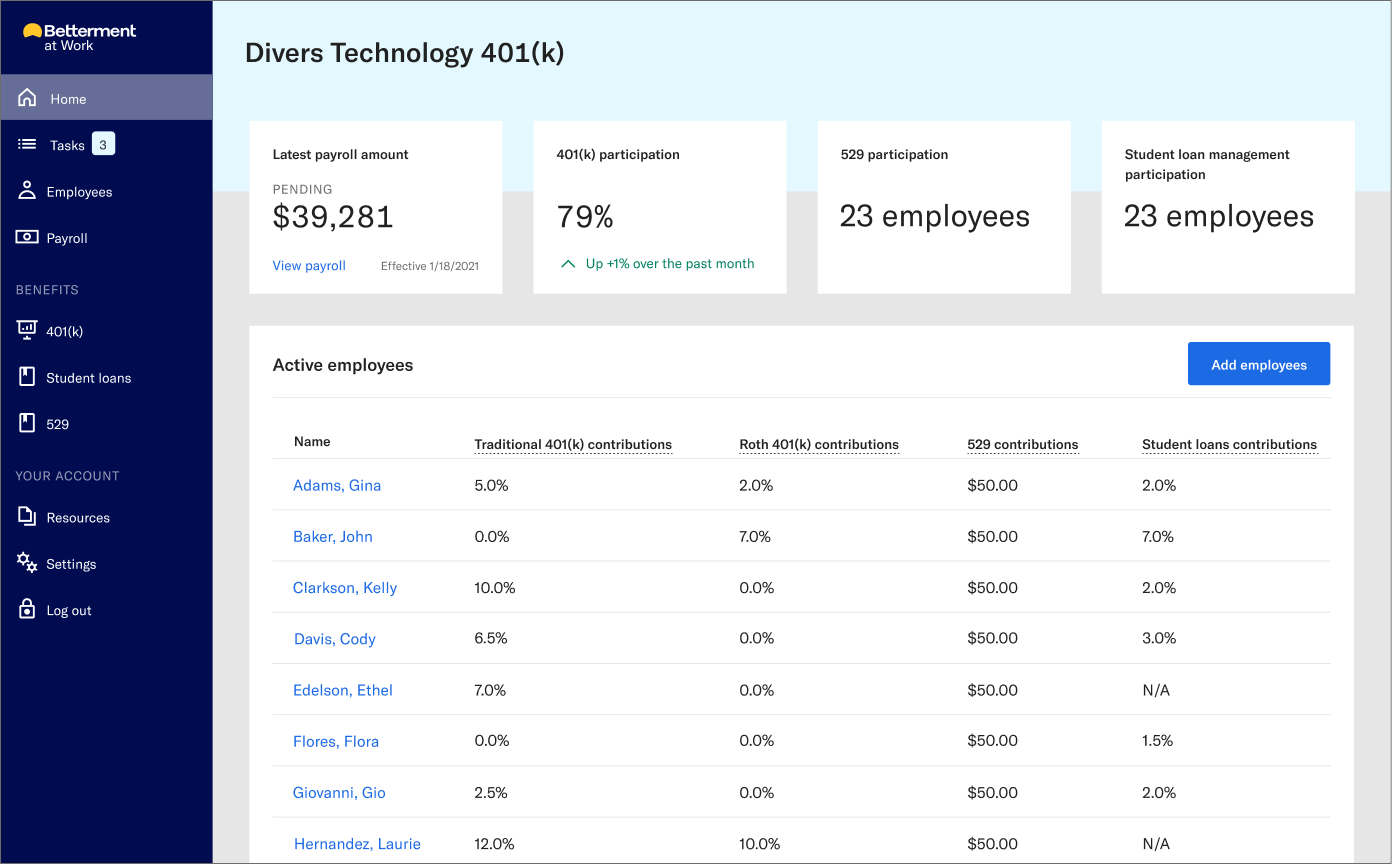The width and height of the screenshot is (1392, 864).
Task: Click the Settings gears icon
Action: point(27,563)
